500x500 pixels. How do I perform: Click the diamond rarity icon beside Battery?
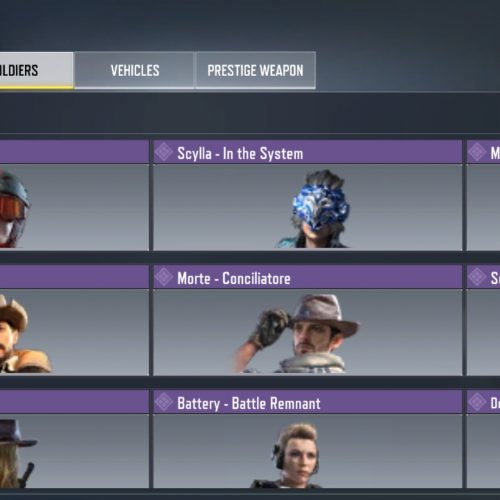point(164,402)
